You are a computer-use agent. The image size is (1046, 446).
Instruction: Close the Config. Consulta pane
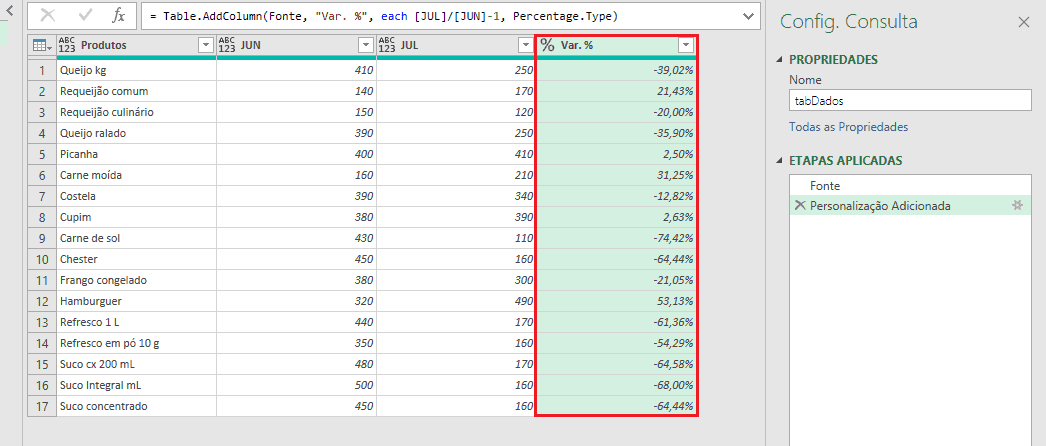[x=1024, y=22]
